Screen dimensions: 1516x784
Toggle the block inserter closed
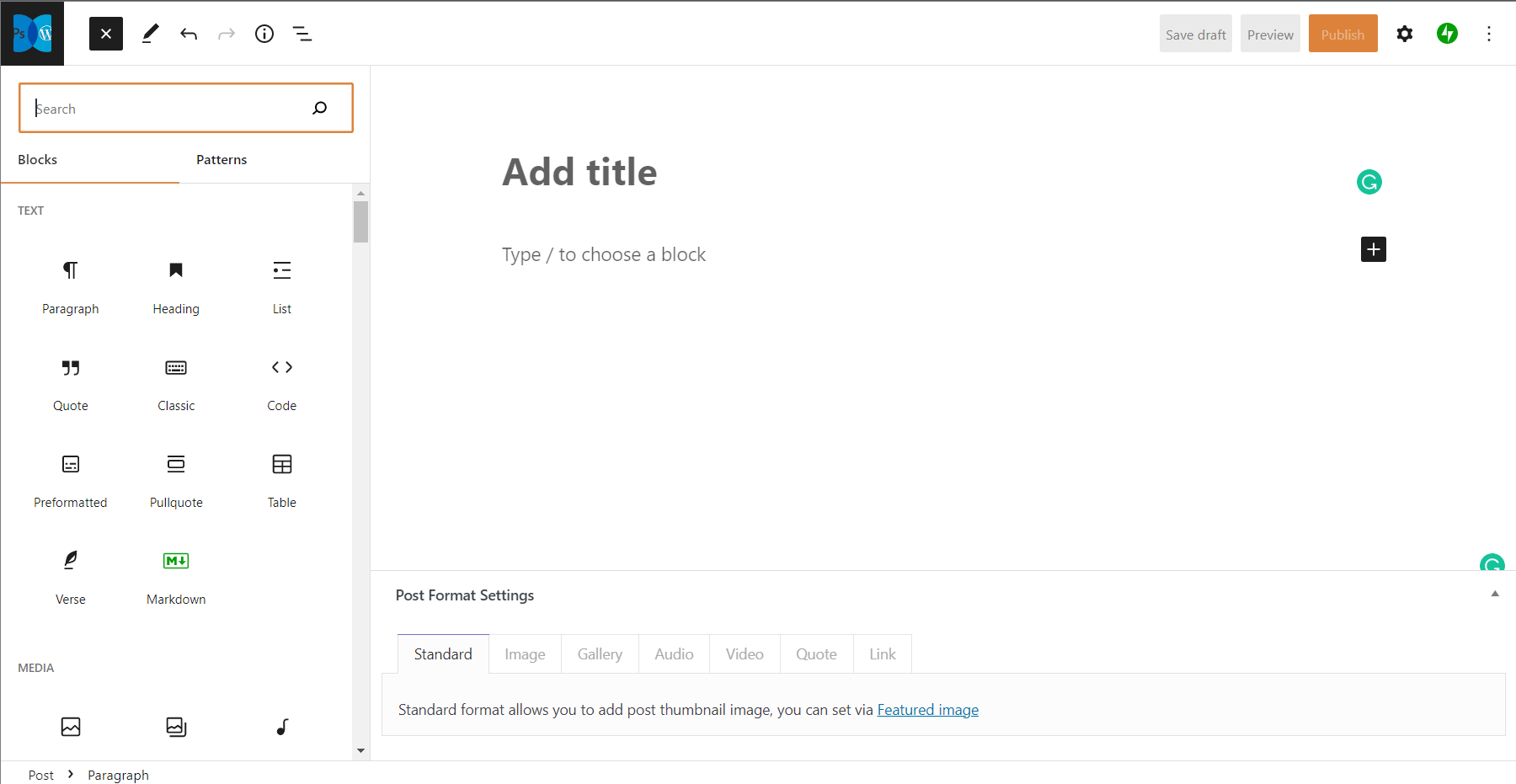point(106,34)
